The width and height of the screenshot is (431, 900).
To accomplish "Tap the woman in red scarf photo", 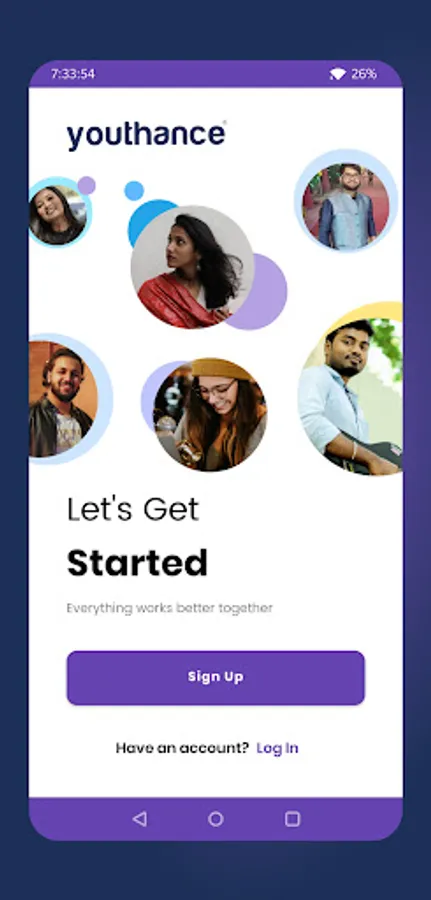I will point(192,267).
